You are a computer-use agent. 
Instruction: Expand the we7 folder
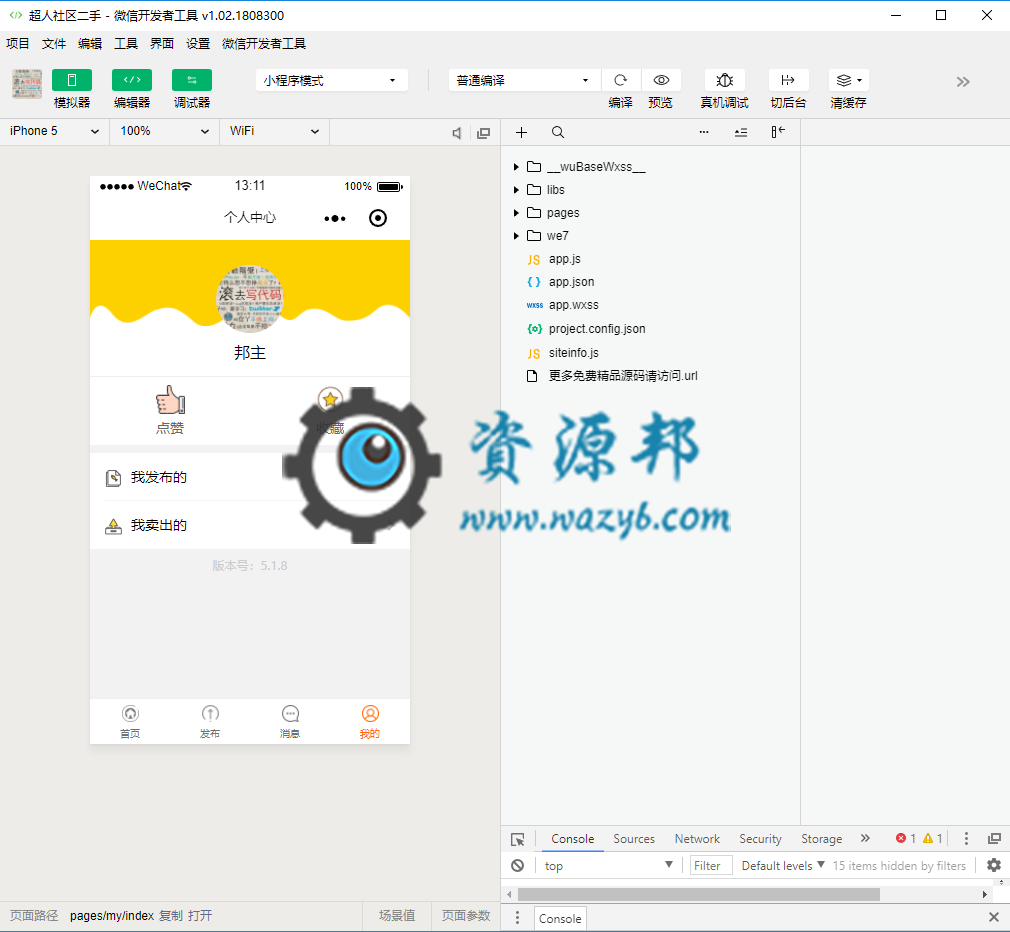[x=516, y=236]
